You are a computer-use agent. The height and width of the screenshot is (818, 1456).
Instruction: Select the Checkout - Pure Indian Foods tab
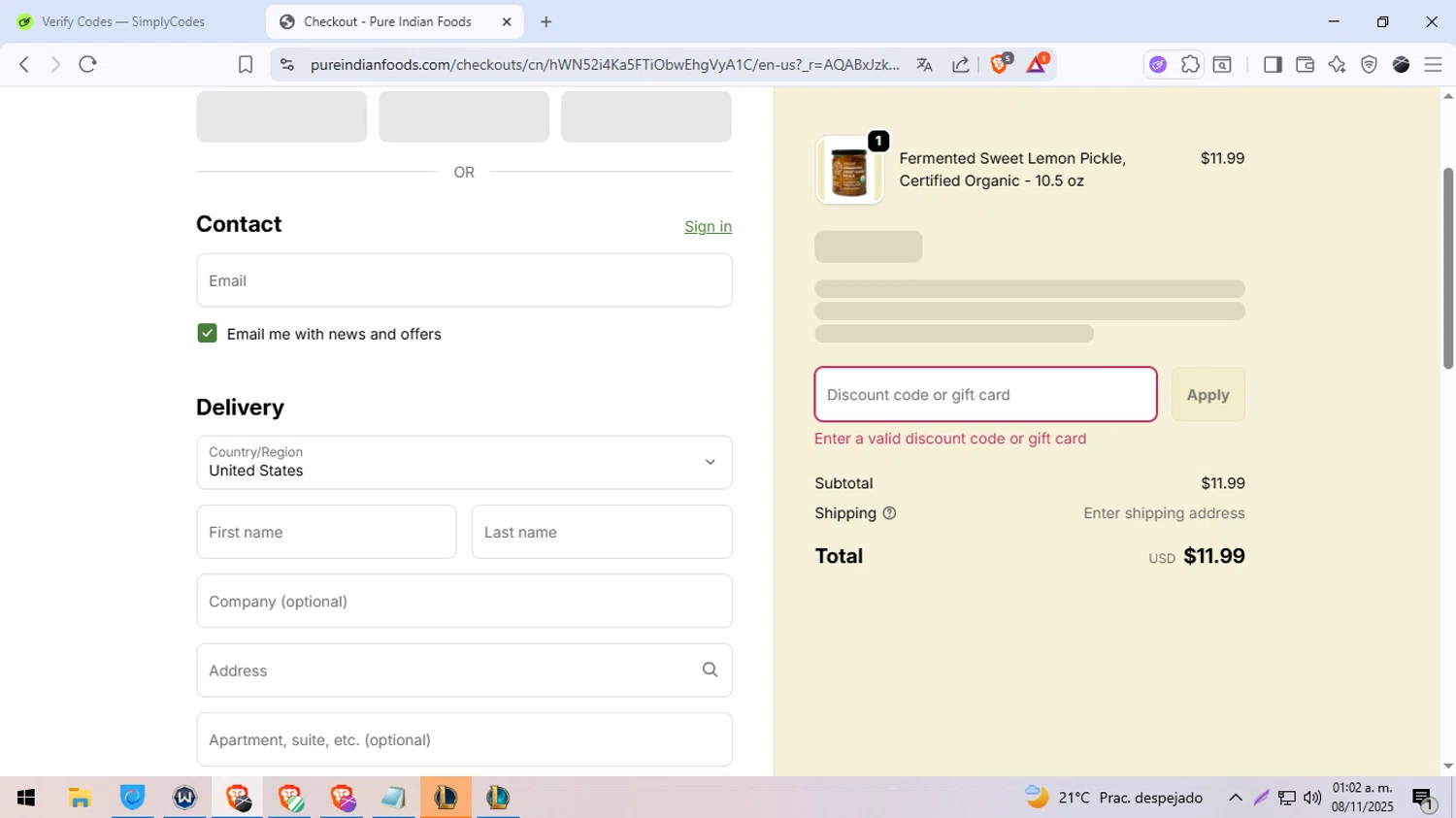tap(394, 21)
